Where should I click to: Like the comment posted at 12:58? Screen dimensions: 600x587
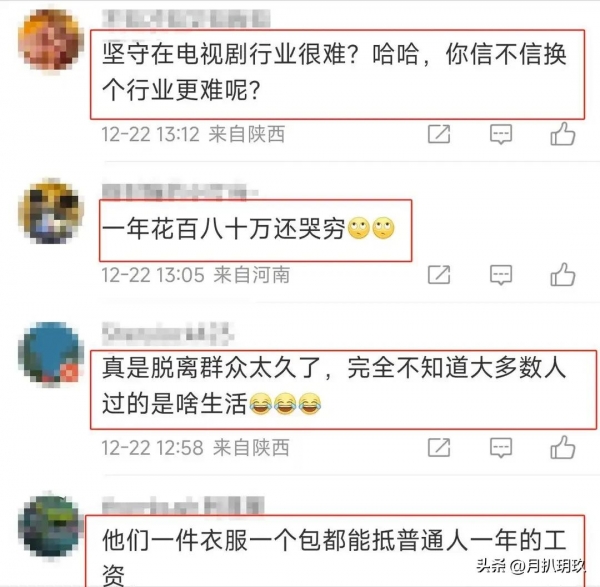tap(562, 447)
